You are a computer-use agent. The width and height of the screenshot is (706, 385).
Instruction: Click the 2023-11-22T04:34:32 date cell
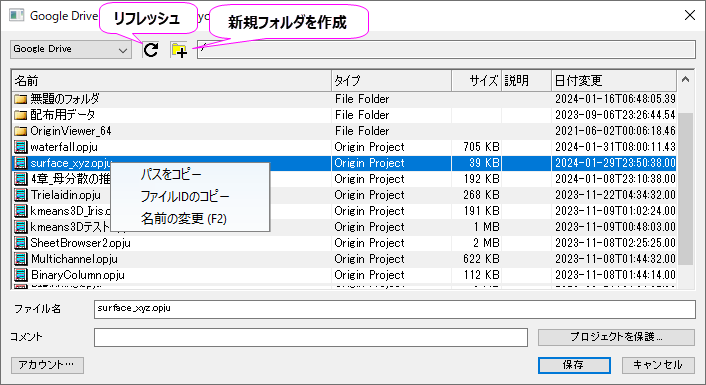pyautogui.click(x=615, y=195)
